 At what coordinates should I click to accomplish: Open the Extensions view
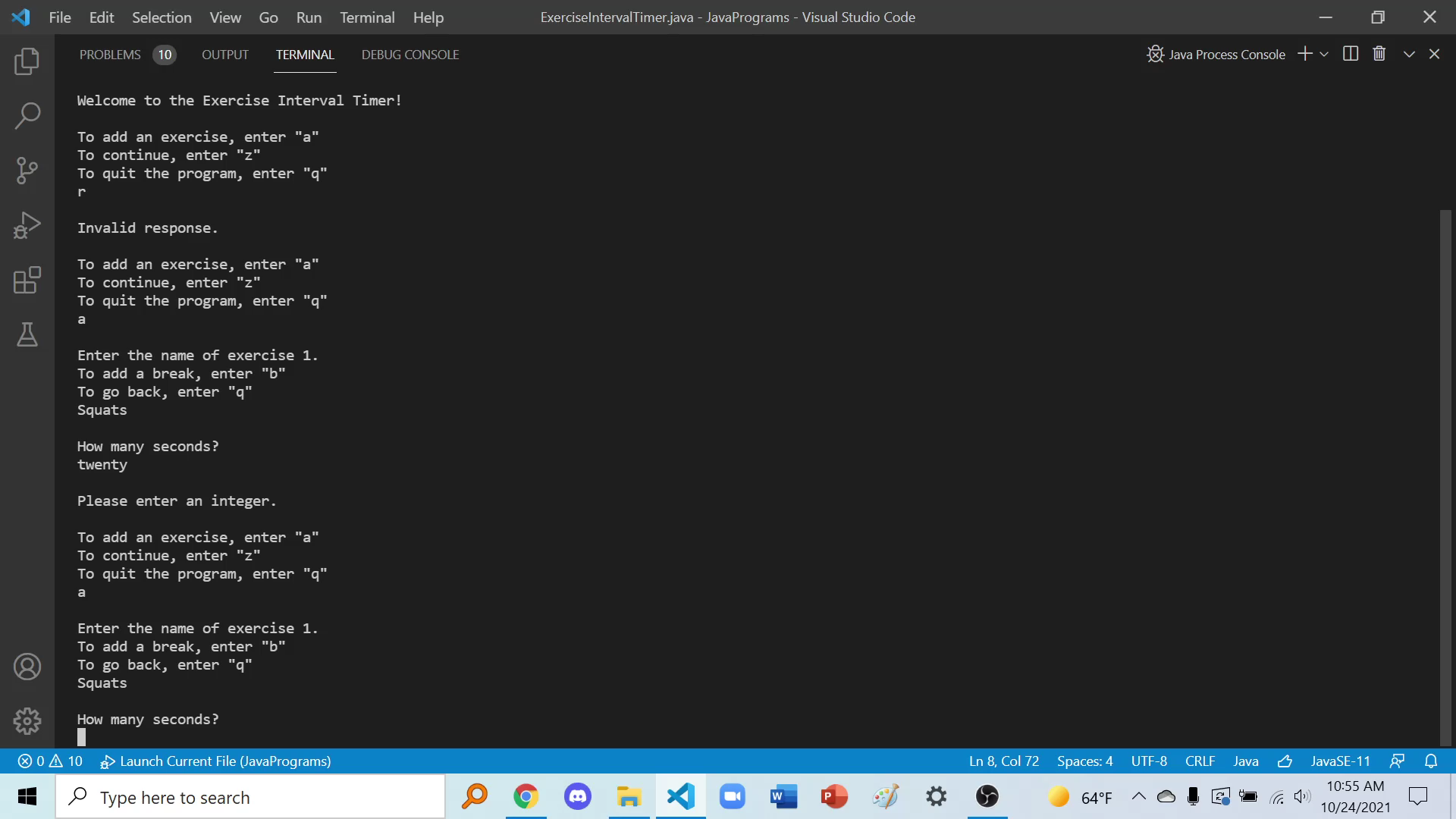[27, 280]
